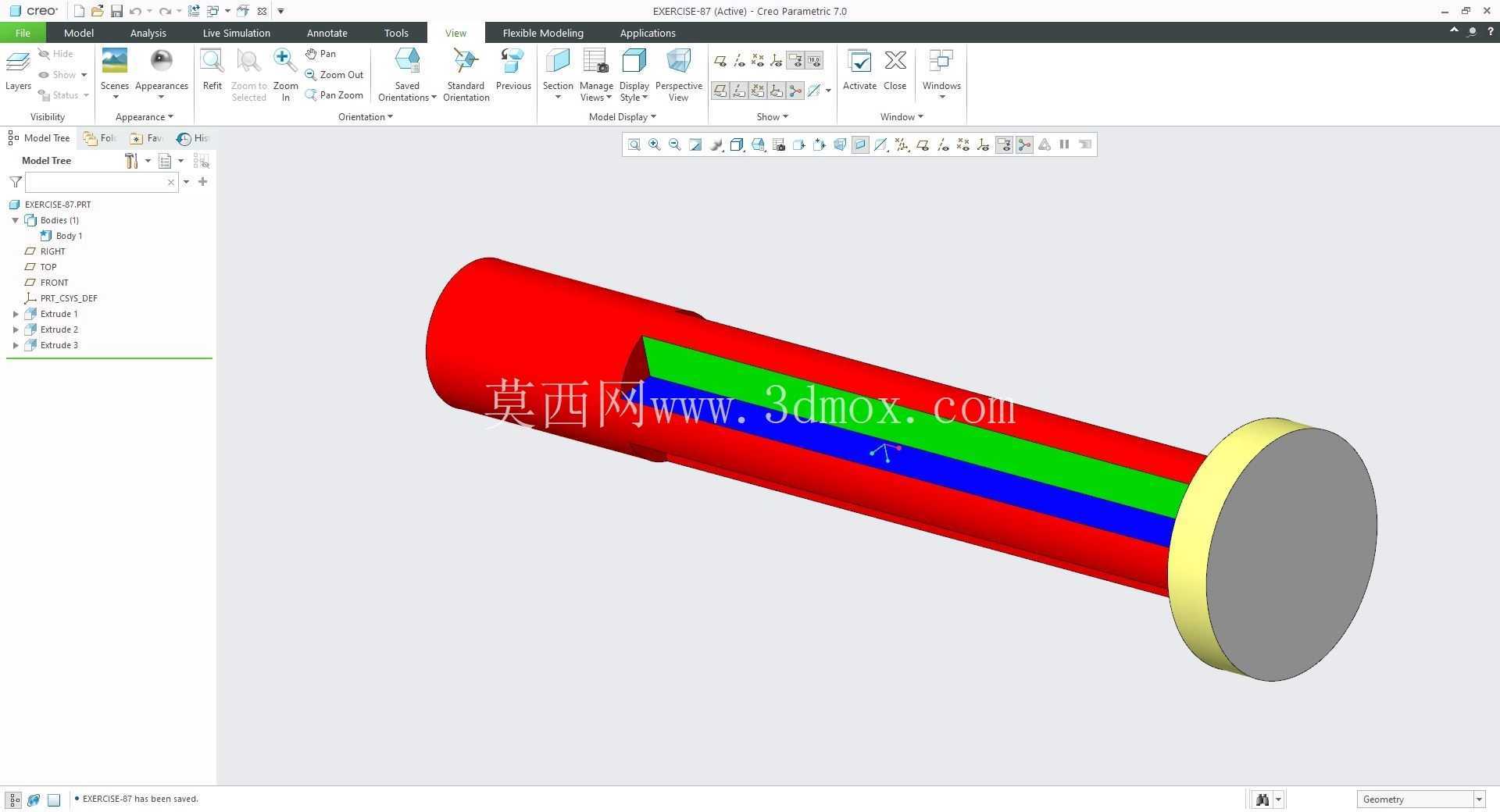Click the Regenerate icon in quick access
This screenshot has width=1500, height=812.
pyautogui.click(x=194, y=11)
